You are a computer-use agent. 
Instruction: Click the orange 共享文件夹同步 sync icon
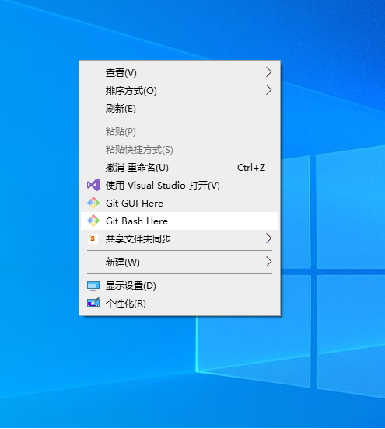pyautogui.click(x=93, y=239)
